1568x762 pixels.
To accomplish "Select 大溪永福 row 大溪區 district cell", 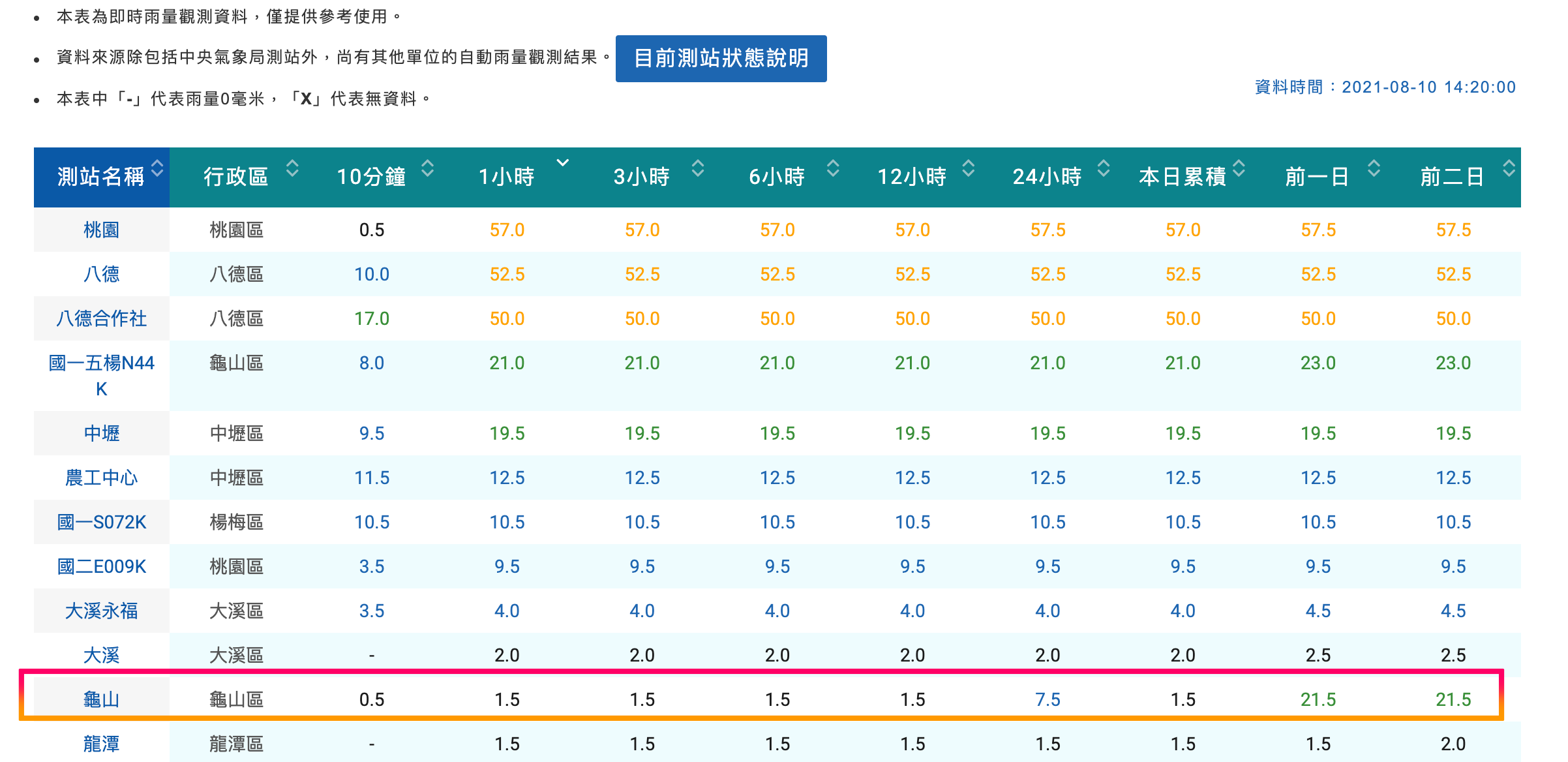I will (x=236, y=611).
